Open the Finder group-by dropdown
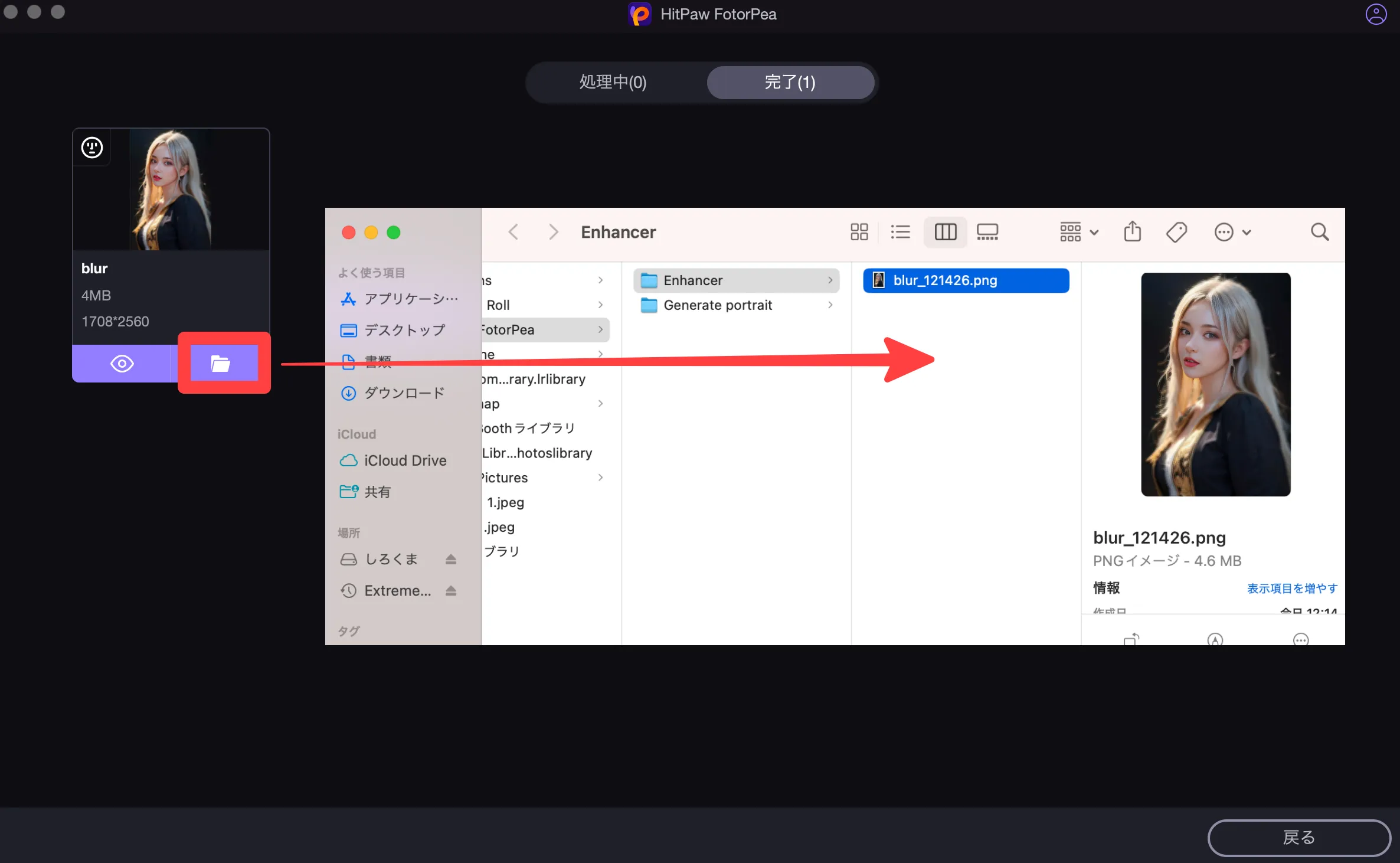This screenshot has height=863, width=1400. [x=1079, y=232]
